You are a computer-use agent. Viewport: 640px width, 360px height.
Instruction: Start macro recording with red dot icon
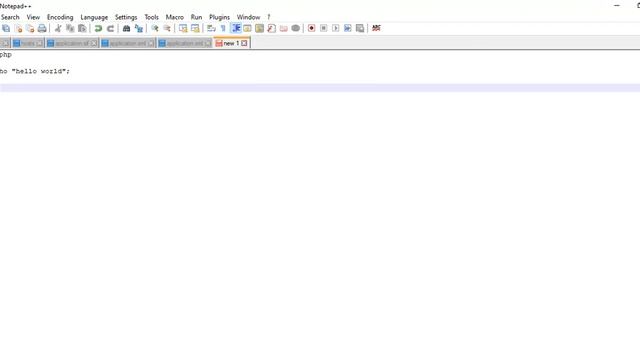pos(311,28)
